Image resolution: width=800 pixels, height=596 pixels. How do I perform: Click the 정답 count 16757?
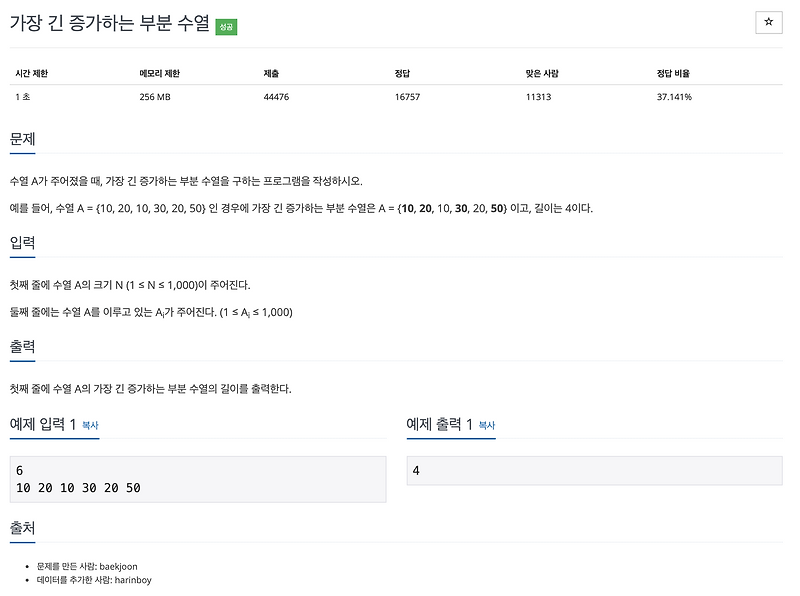click(x=408, y=97)
